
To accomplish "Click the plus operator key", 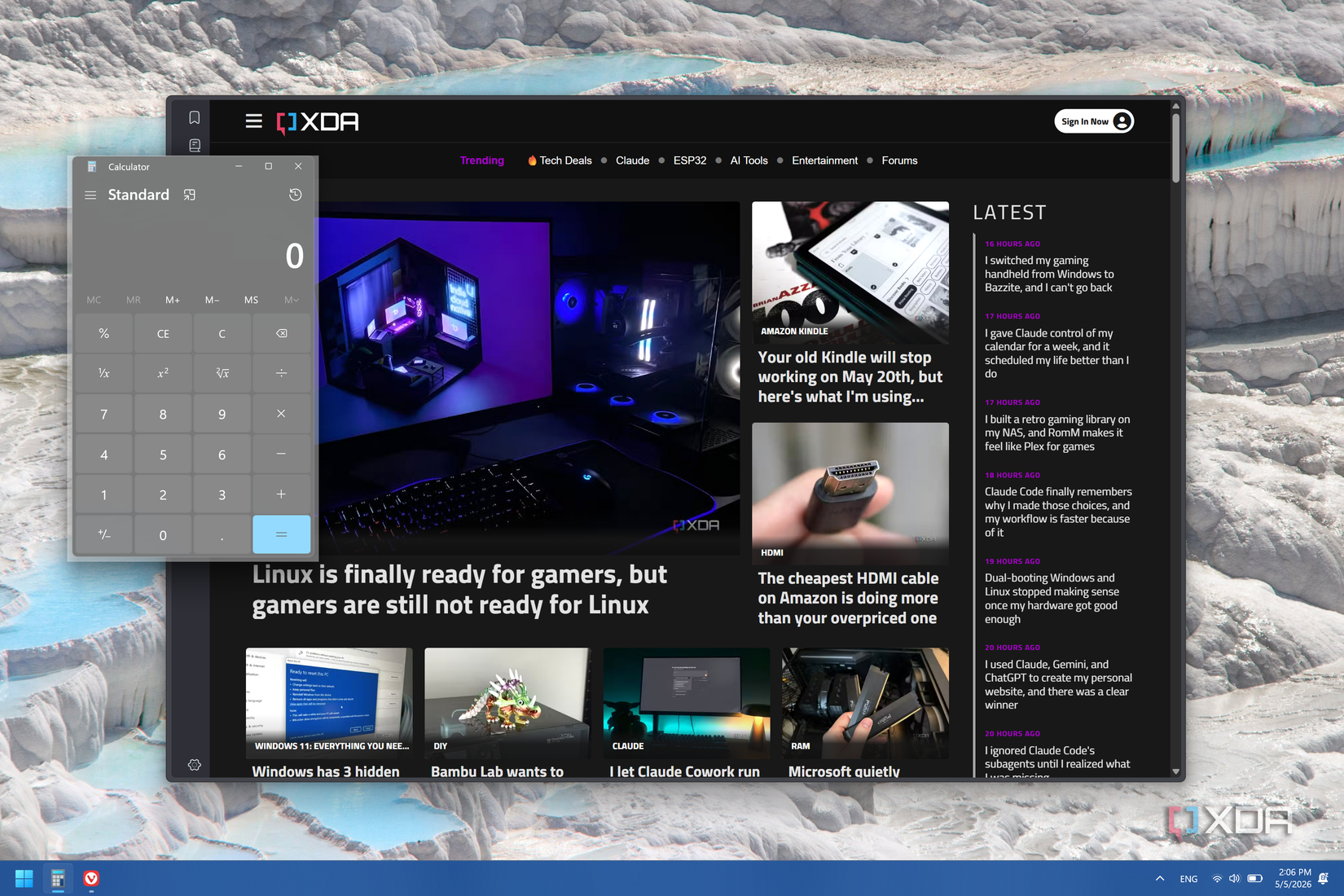I will 281,494.
